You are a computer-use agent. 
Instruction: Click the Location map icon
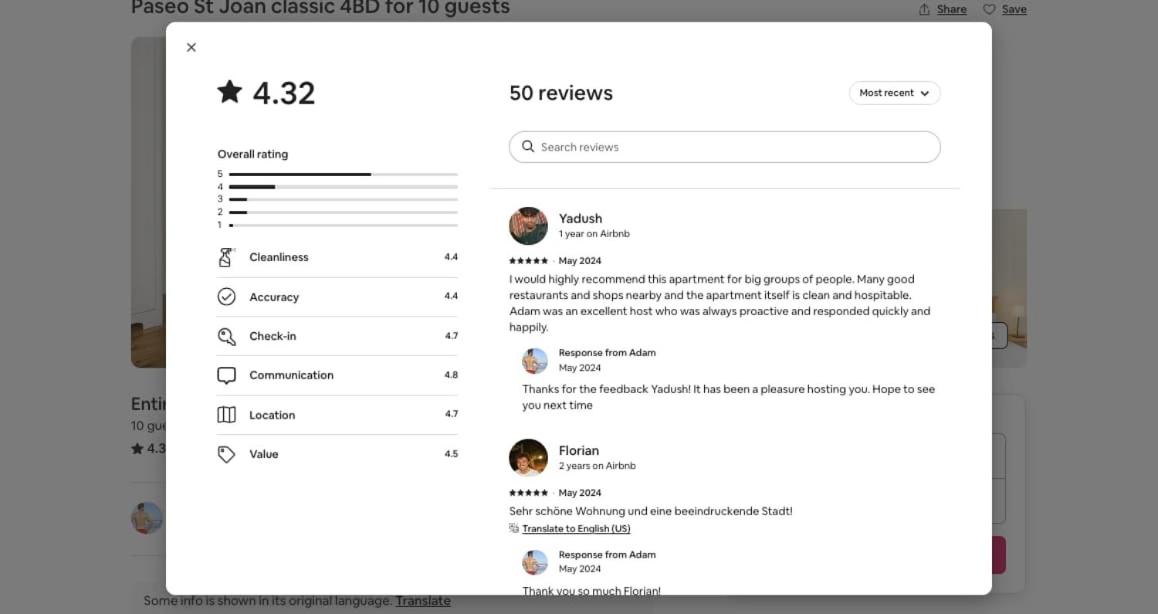pos(227,415)
